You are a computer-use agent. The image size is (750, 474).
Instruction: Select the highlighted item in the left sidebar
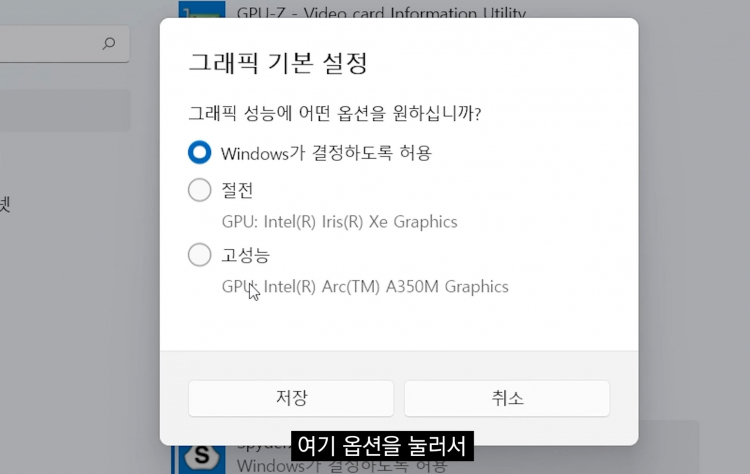65,110
